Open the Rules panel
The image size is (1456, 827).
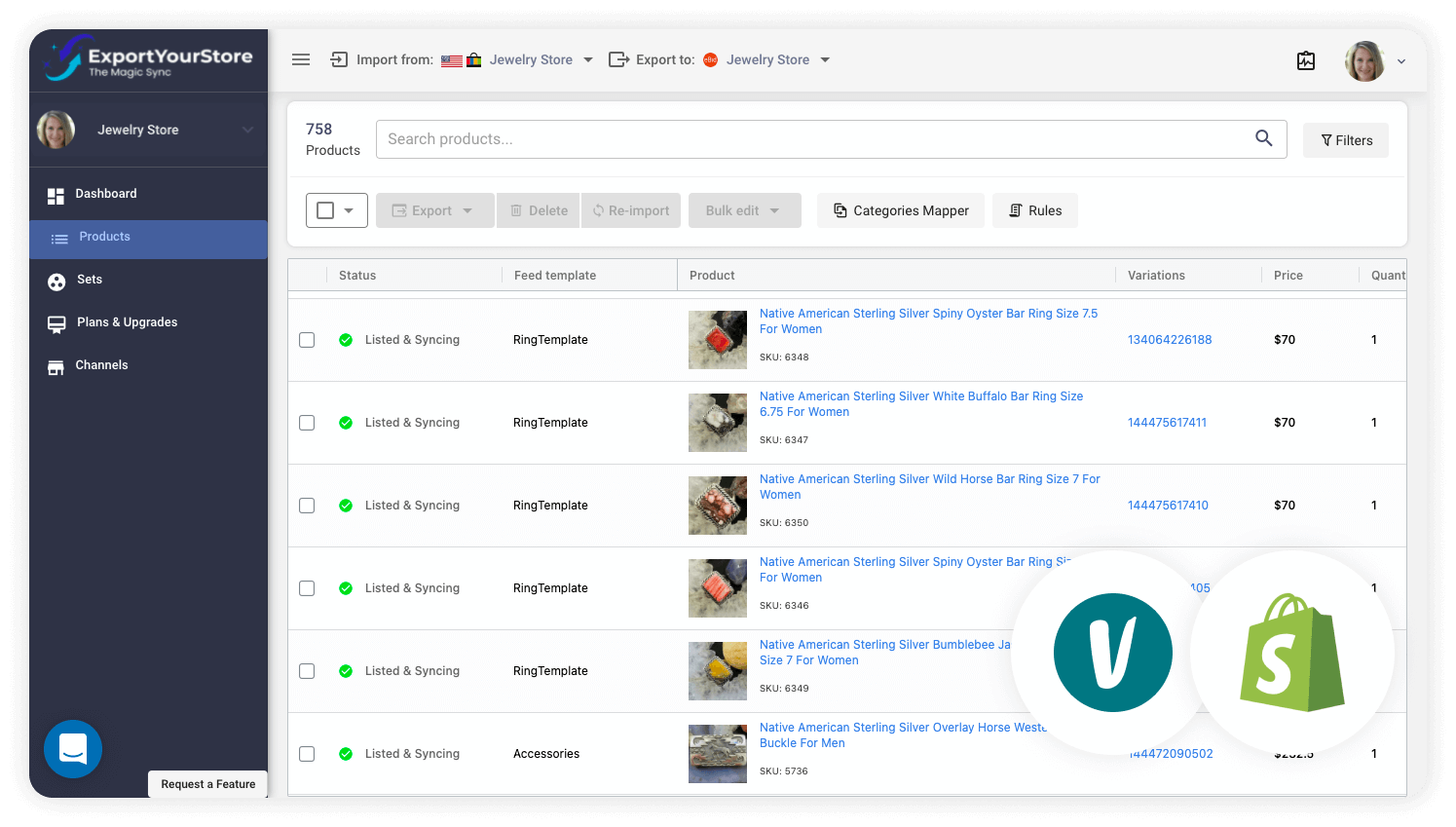pos(1034,210)
